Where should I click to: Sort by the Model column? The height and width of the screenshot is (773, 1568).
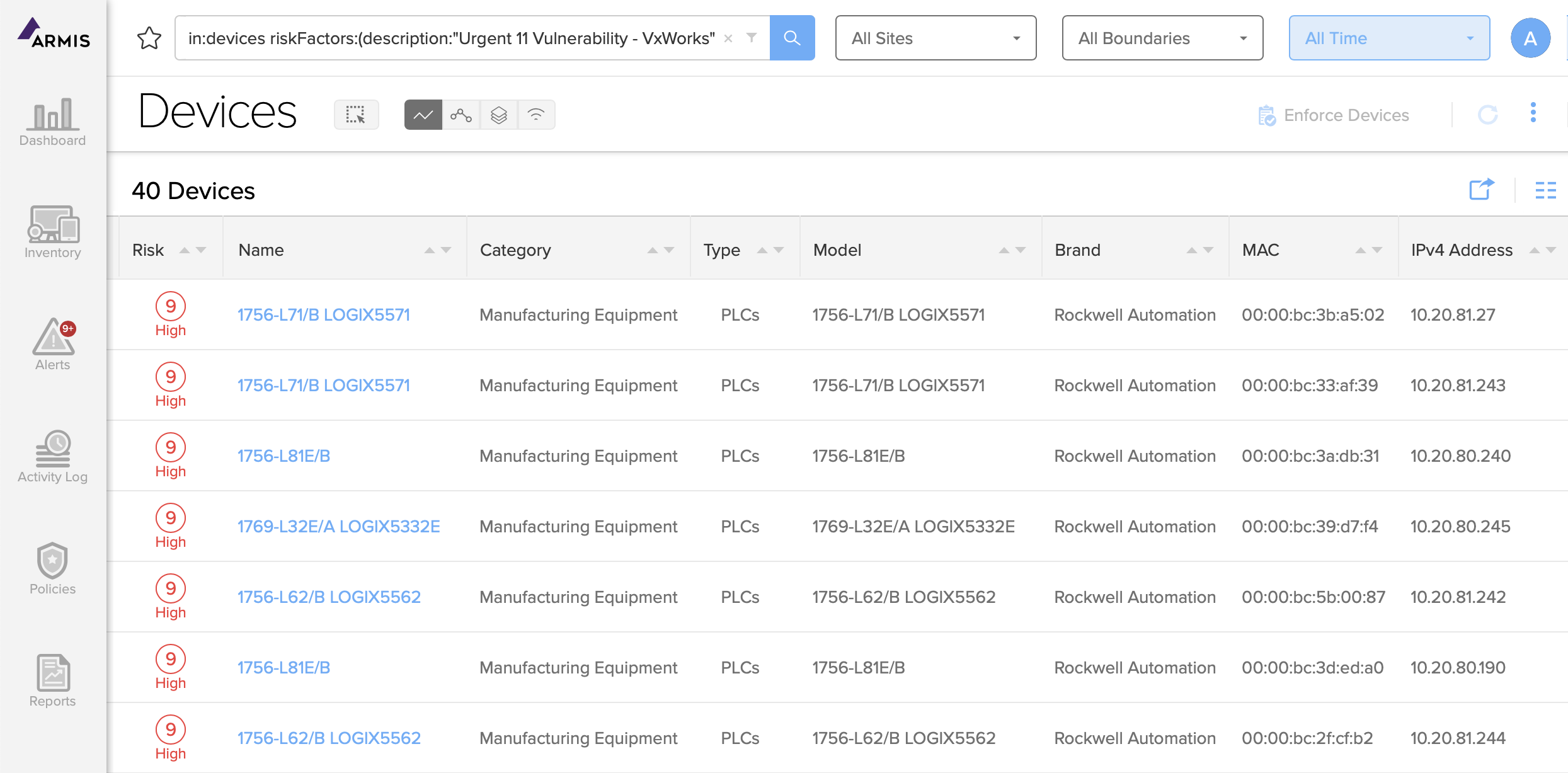1012,250
